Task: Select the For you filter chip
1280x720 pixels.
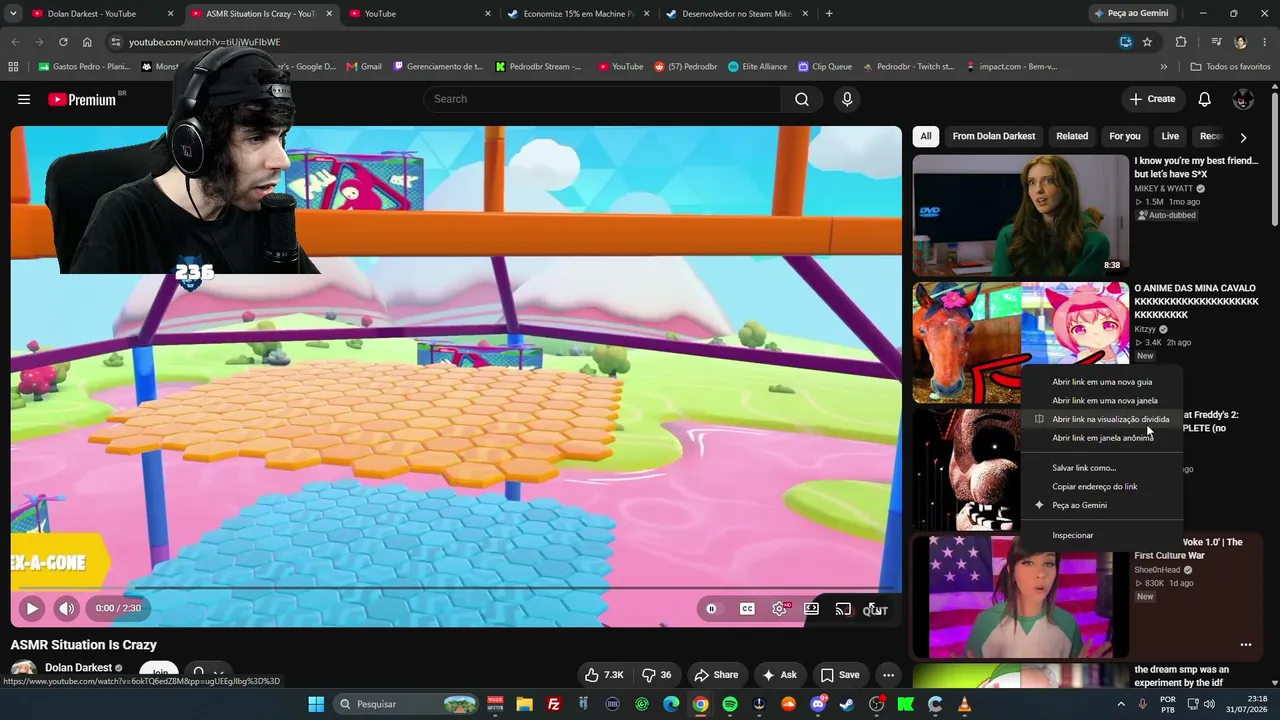Action: pyautogui.click(x=1125, y=136)
